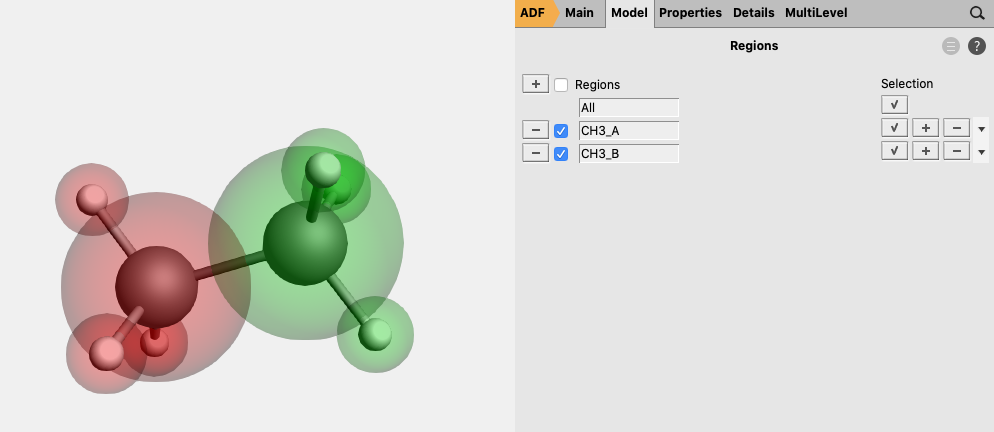994x432 pixels.
Task: Open the Regions panel options menu icon
Action: [x=951, y=46]
